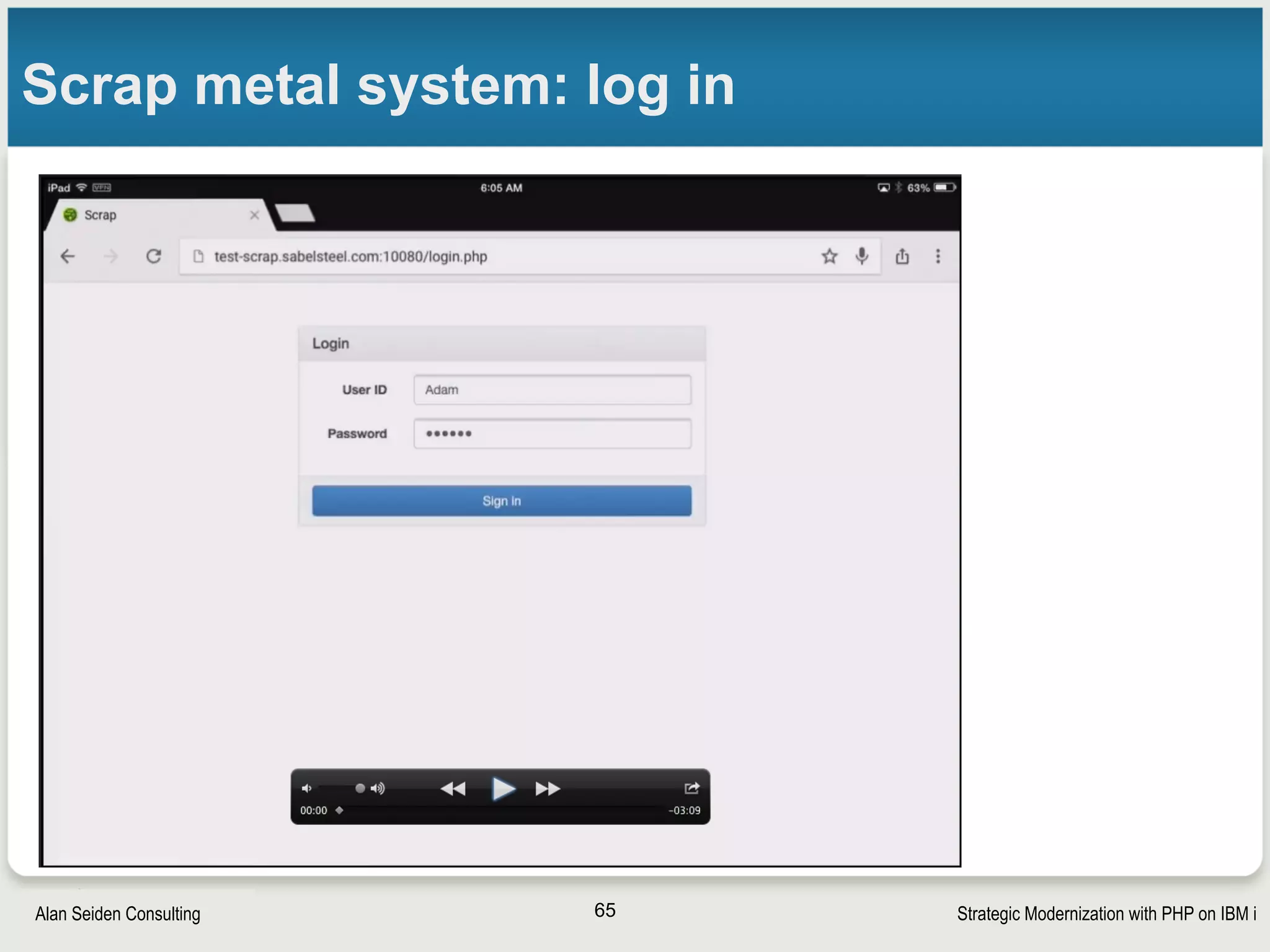1270x952 pixels.
Task: Go back with the browser back arrow
Action: (68, 256)
